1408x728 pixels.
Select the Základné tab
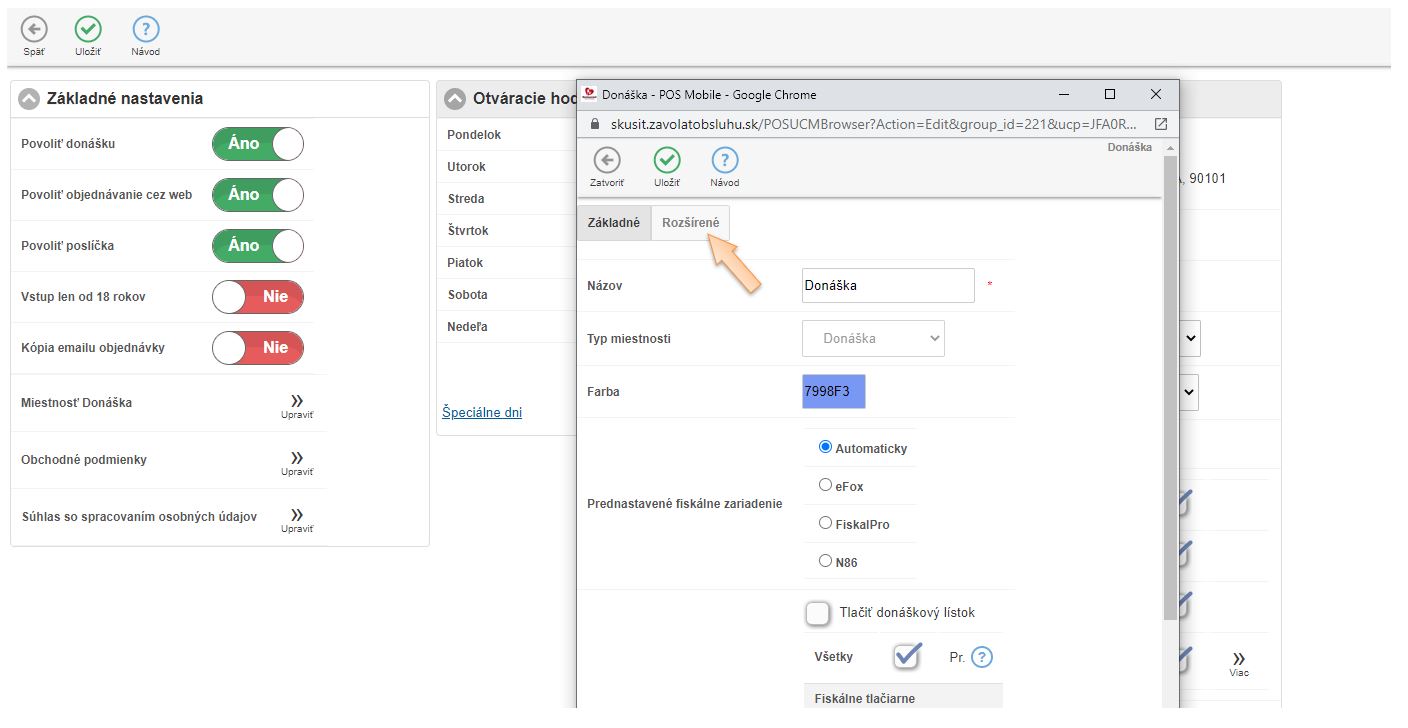pos(613,223)
